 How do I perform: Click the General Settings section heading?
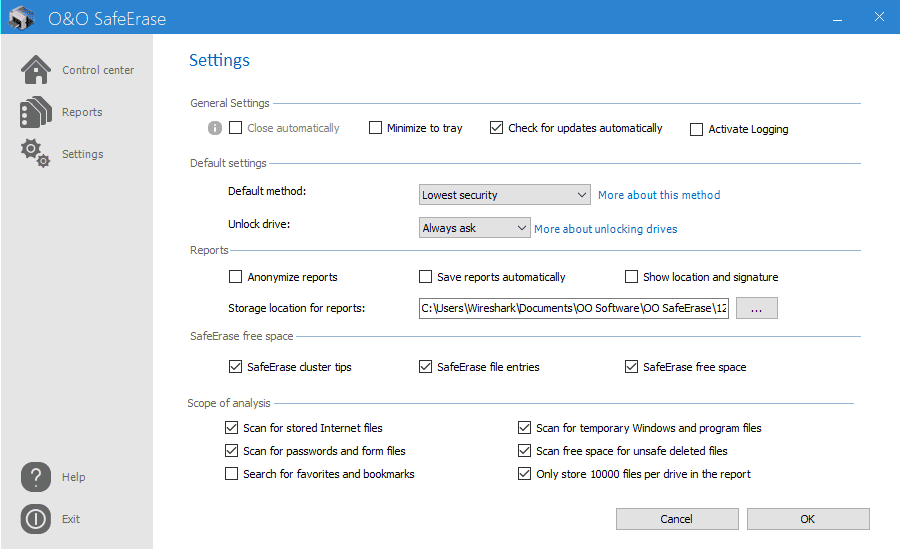tap(230, 103)
